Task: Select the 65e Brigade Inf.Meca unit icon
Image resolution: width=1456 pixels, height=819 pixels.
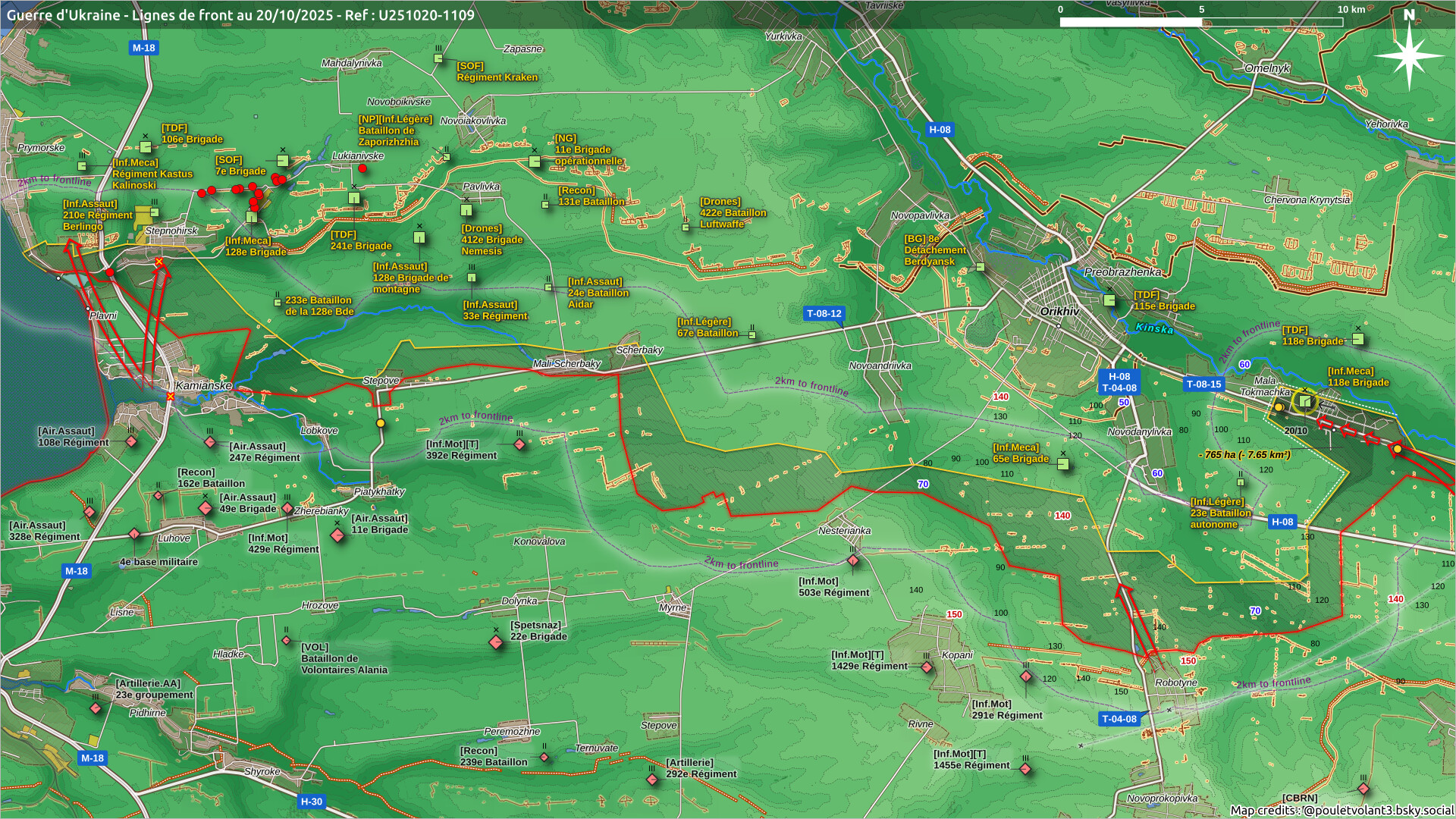Action: pyautogui.click(x=1063, y=463)
